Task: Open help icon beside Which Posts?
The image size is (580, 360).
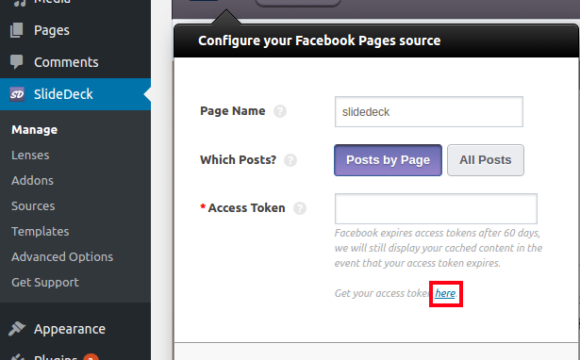Action: click(x=290, y=160)
